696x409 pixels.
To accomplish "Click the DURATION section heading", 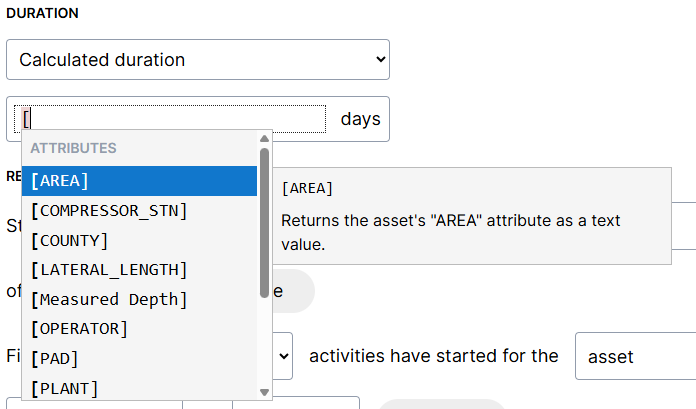I will (42, 14).
